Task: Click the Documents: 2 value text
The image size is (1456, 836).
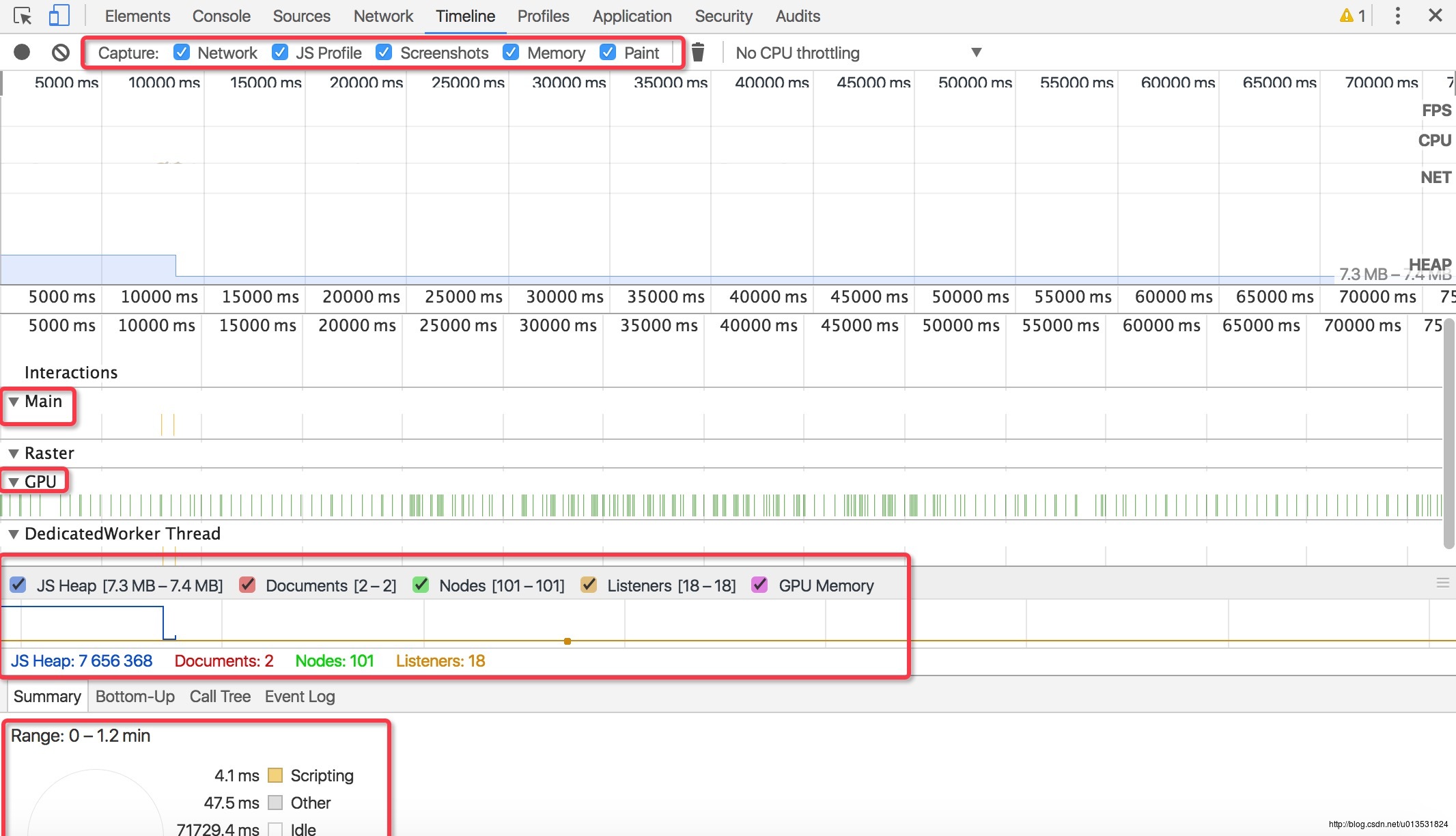Action: (224, 660)
